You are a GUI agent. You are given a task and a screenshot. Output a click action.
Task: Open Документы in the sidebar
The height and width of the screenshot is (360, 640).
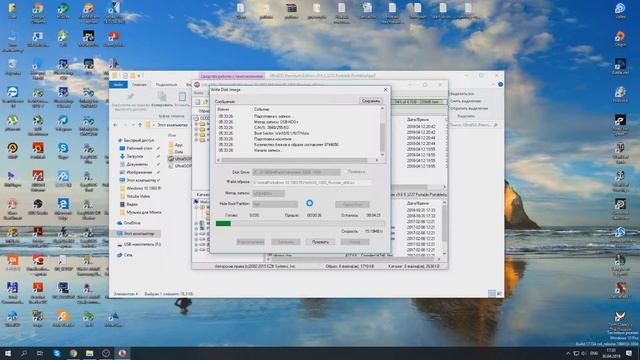tap(135, 164)
